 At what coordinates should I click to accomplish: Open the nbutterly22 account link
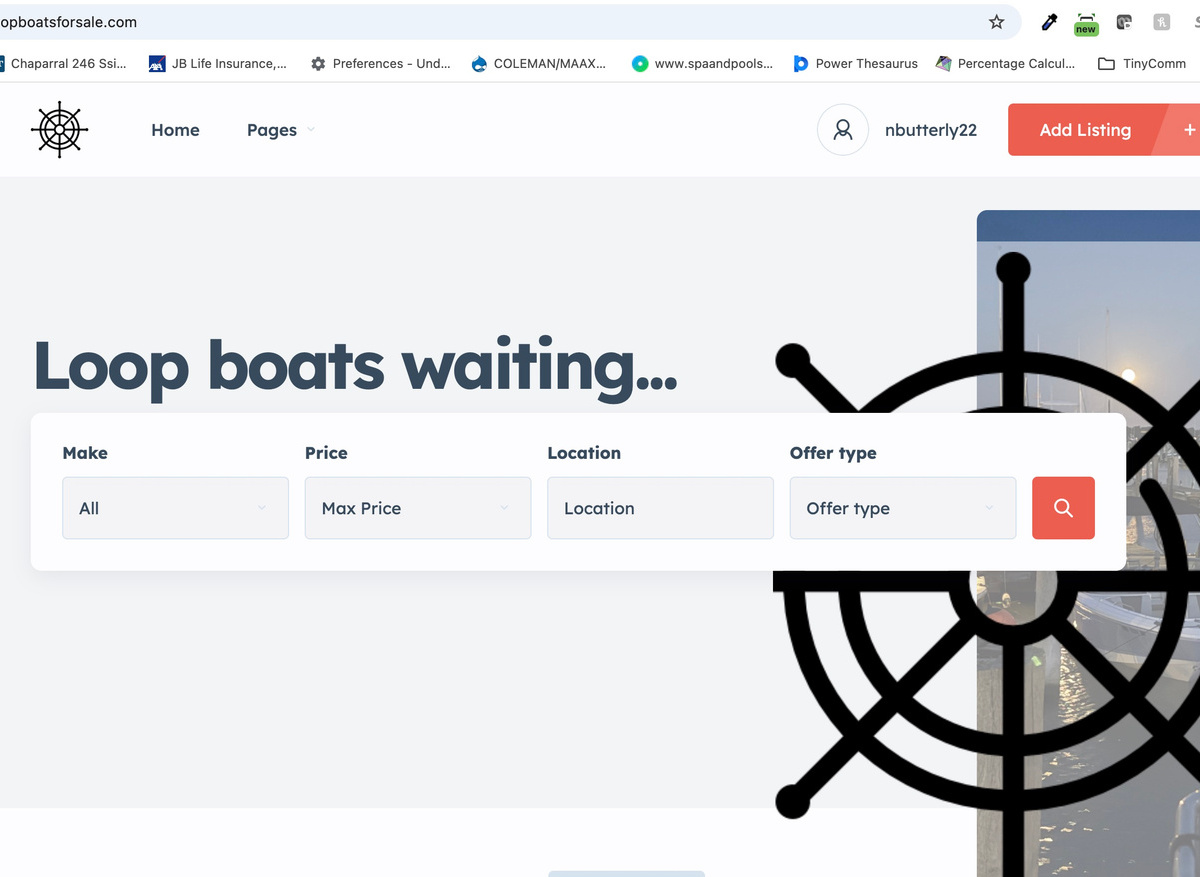(931, 130)
